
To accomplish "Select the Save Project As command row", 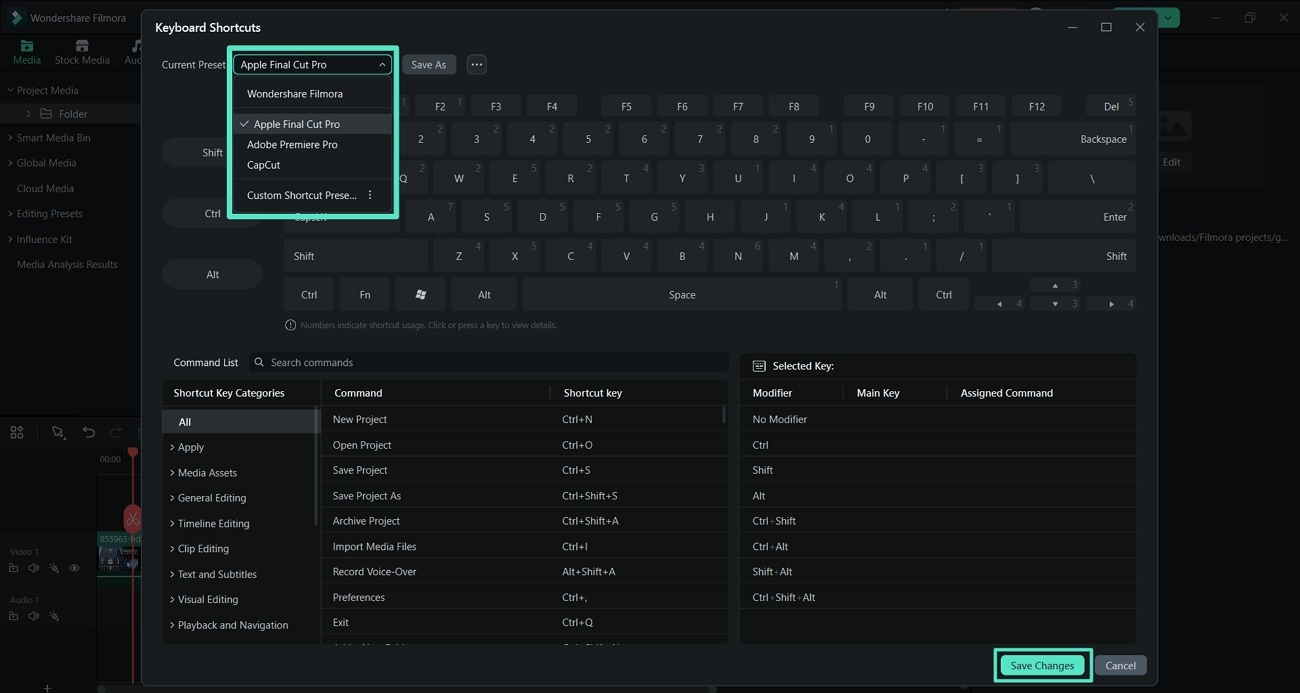I will pyautogui.click(x=524, y=496).
